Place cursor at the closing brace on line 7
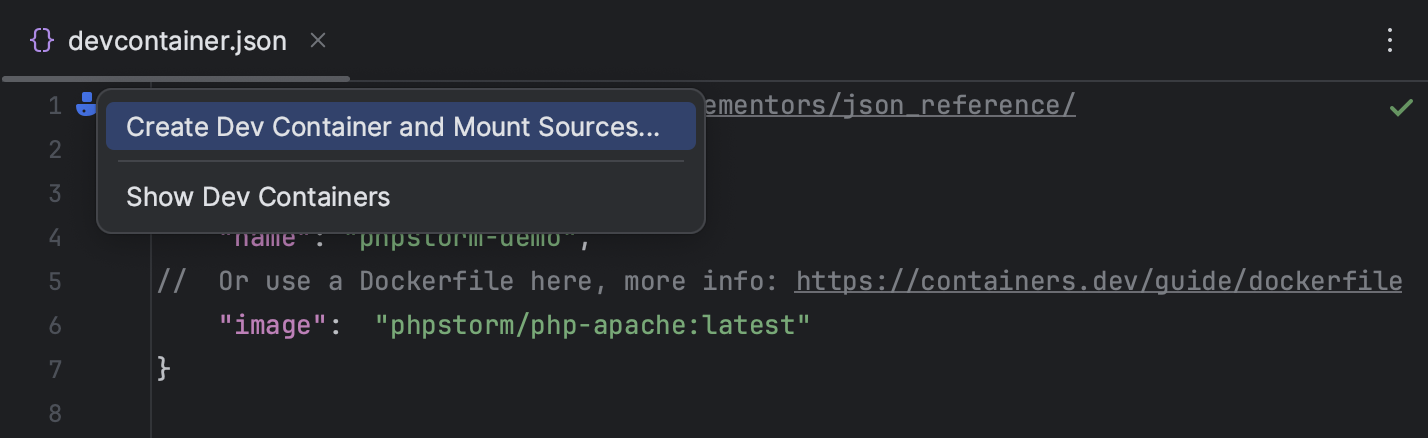 click(164, 368)
